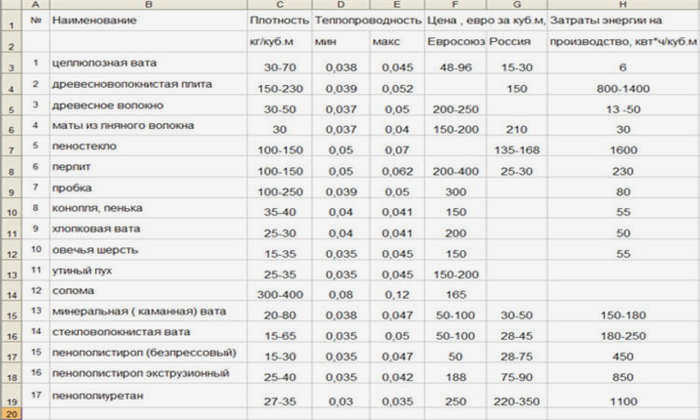Click the 'солома' name cell

149,291
